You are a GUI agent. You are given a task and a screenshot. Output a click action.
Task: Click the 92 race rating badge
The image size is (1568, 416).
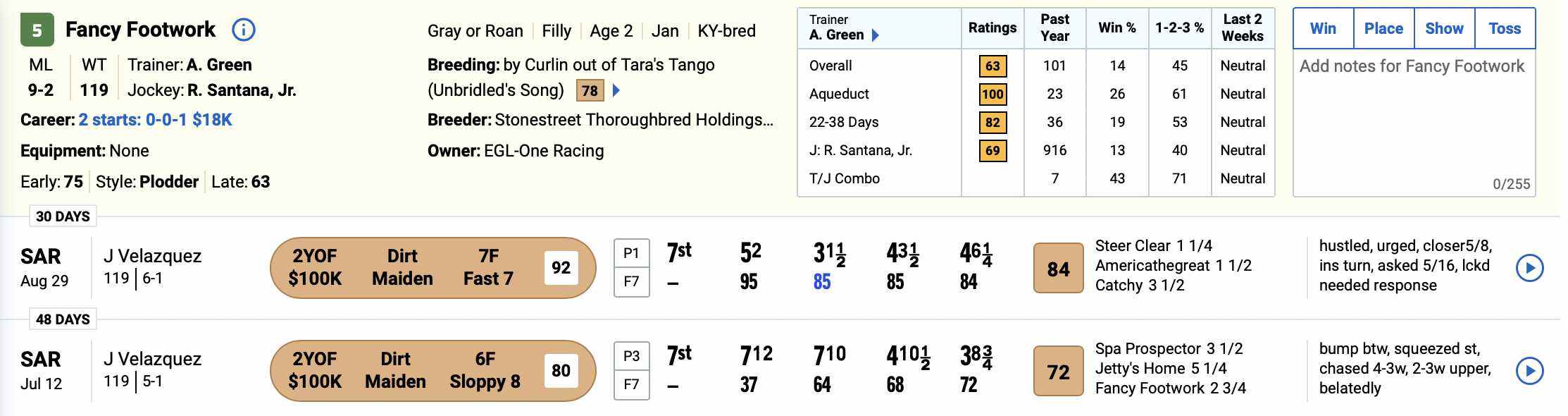click(x=561, y=268)
